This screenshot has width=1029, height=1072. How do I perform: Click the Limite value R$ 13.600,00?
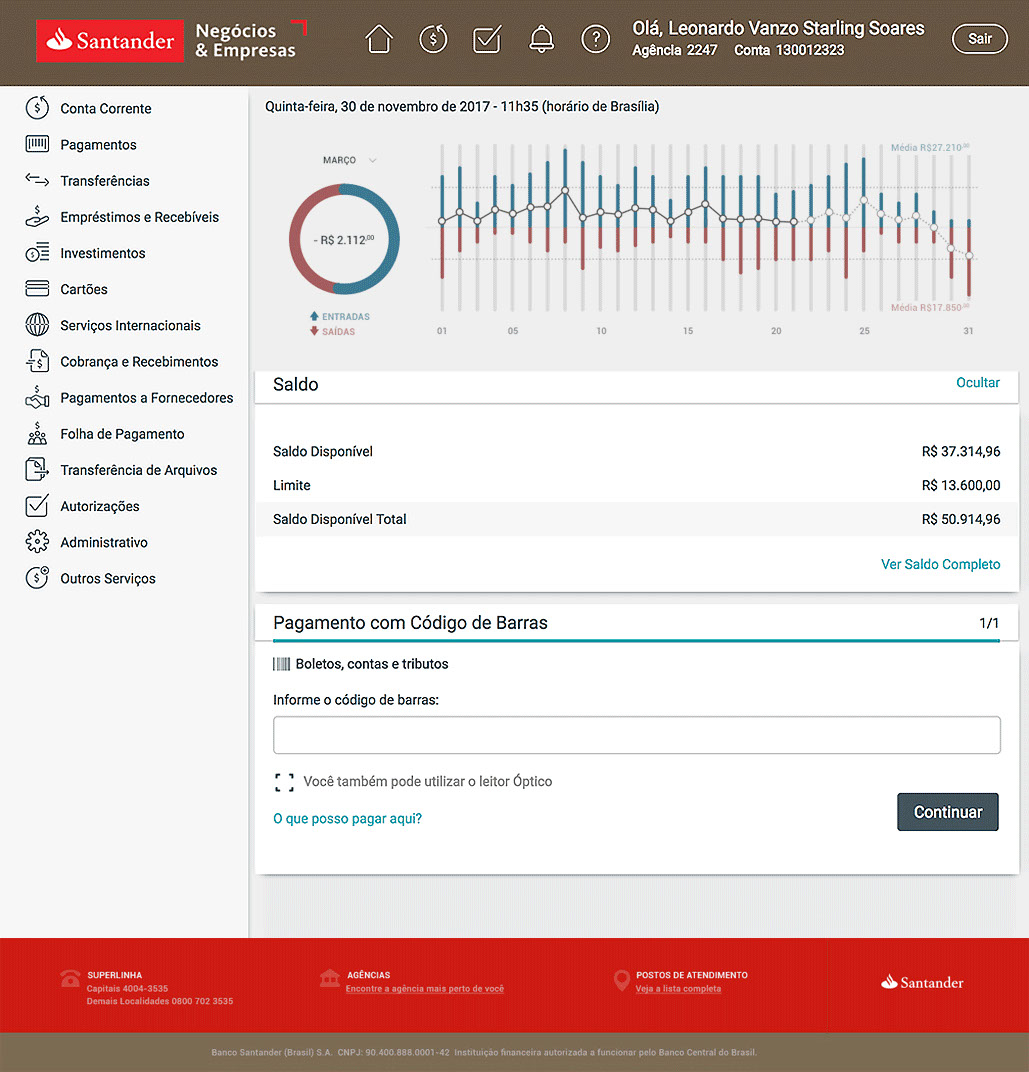tap(961, 485)
